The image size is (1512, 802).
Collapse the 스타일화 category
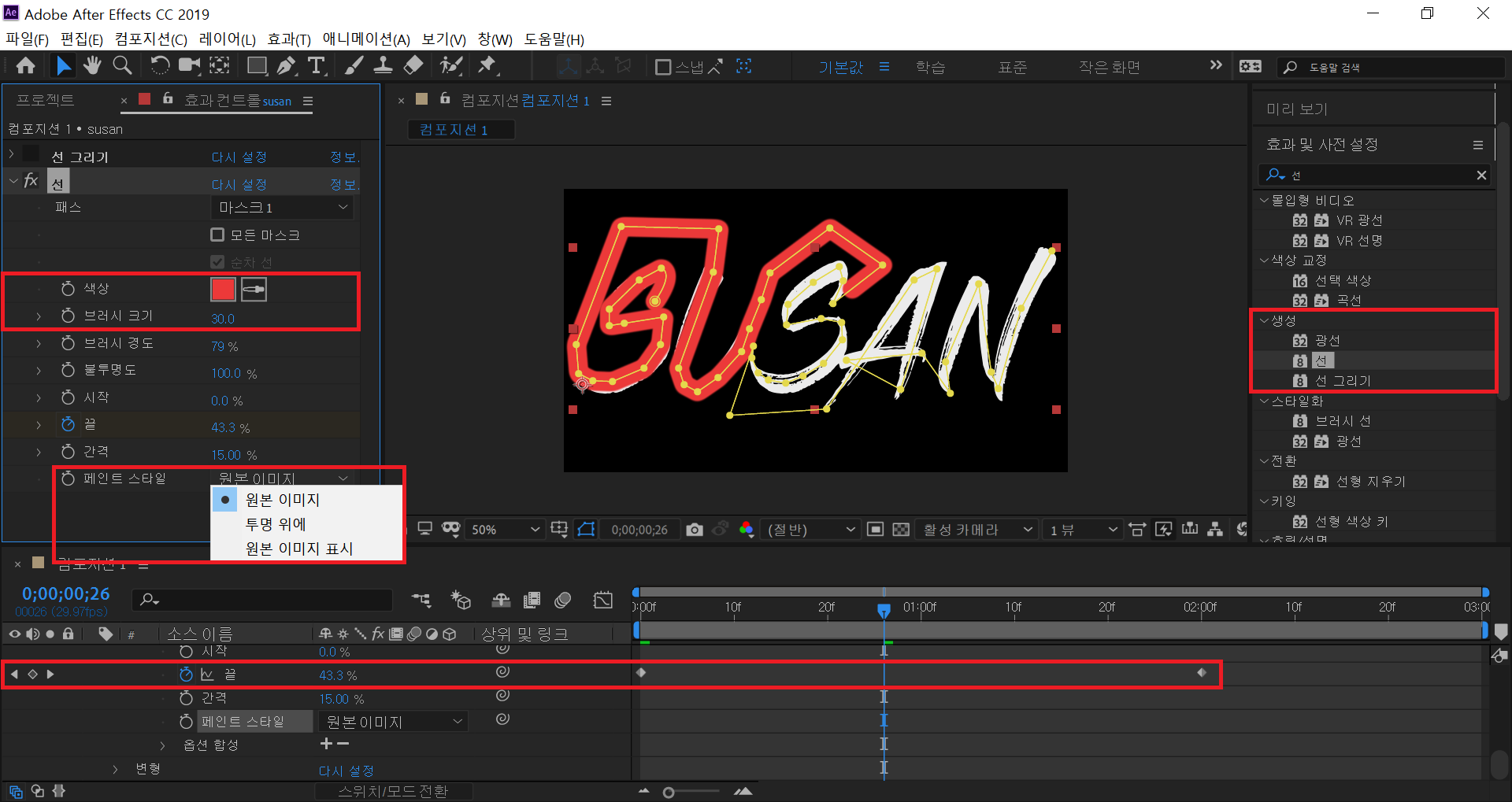point(1264,401)
